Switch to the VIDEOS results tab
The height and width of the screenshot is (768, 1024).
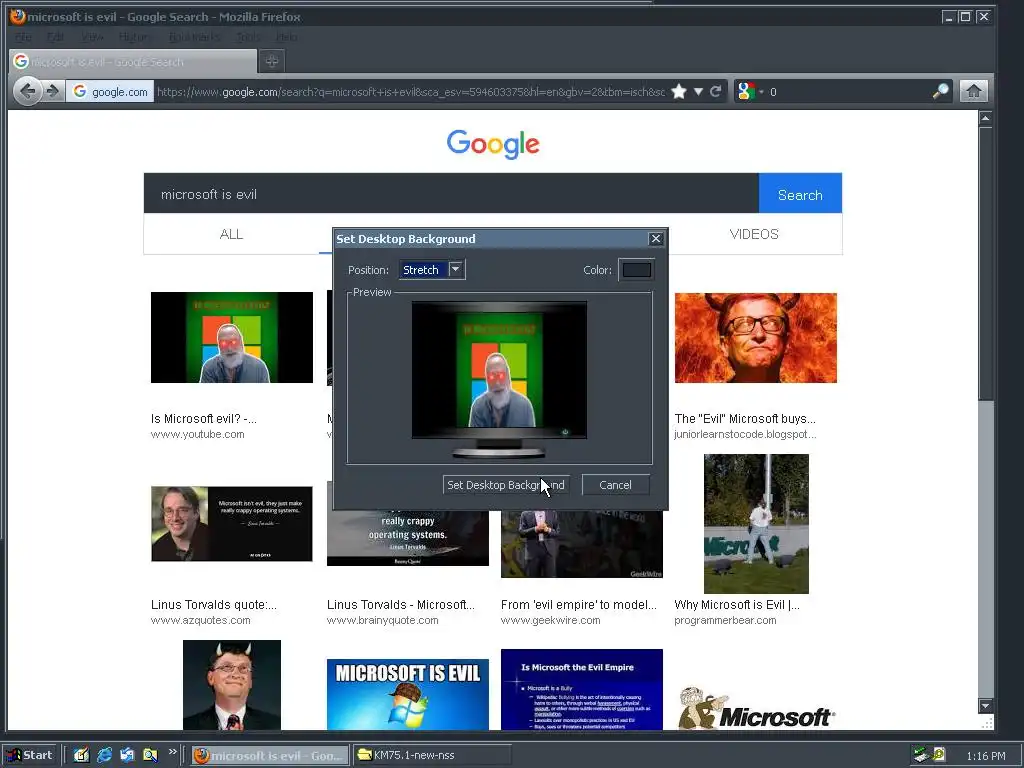click(754, 234)
